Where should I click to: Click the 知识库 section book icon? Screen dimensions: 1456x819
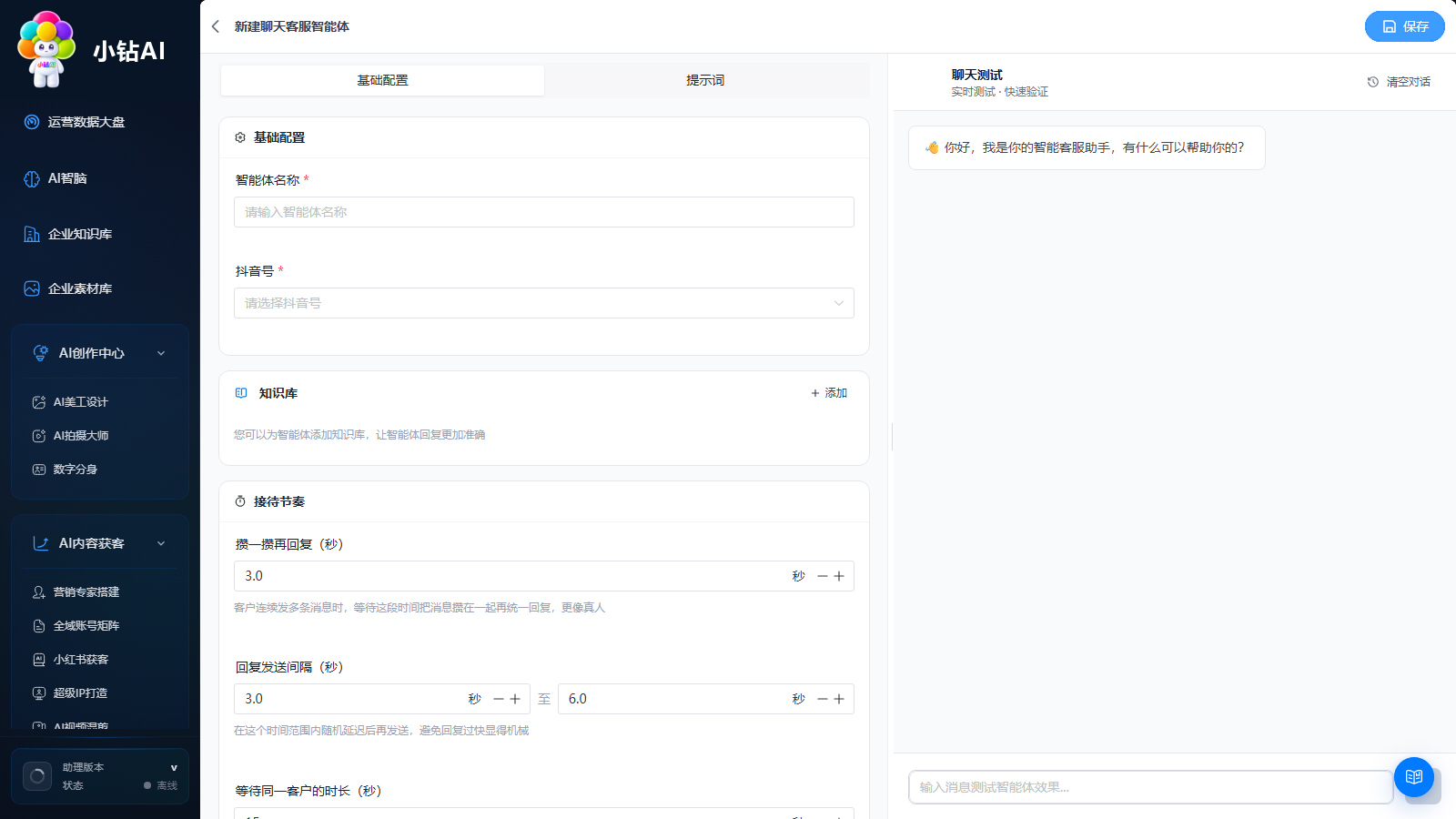(241, 393)
